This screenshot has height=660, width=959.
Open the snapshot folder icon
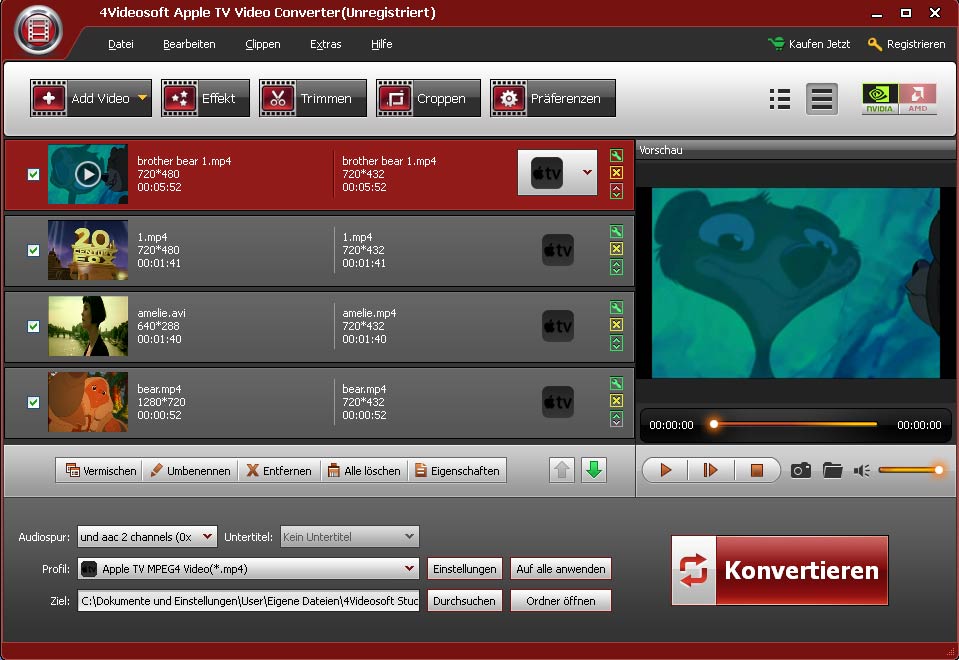[x=832, y=470]
